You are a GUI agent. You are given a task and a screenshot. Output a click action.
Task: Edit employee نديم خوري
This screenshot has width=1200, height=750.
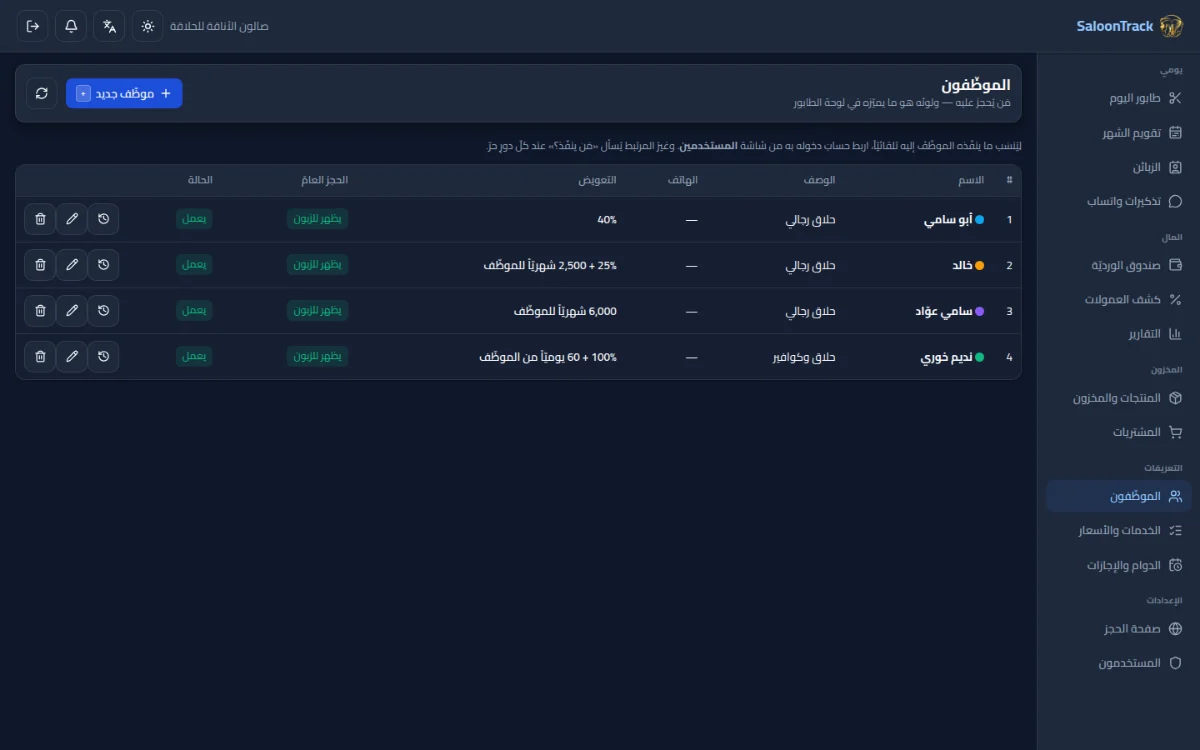[x=72, y=357]
